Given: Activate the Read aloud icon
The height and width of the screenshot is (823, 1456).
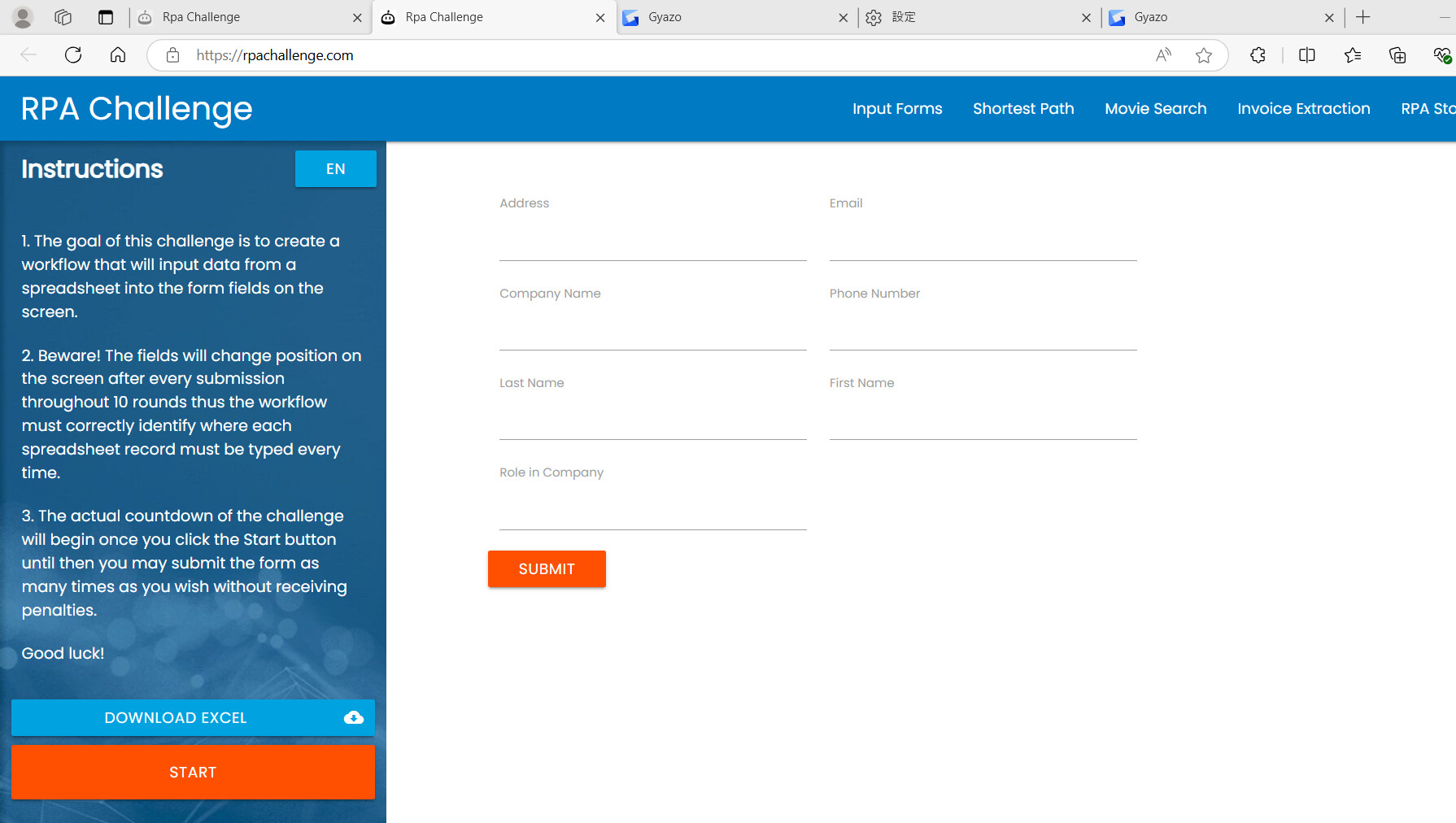Looking at the screenshot, I should (1163, 55).
